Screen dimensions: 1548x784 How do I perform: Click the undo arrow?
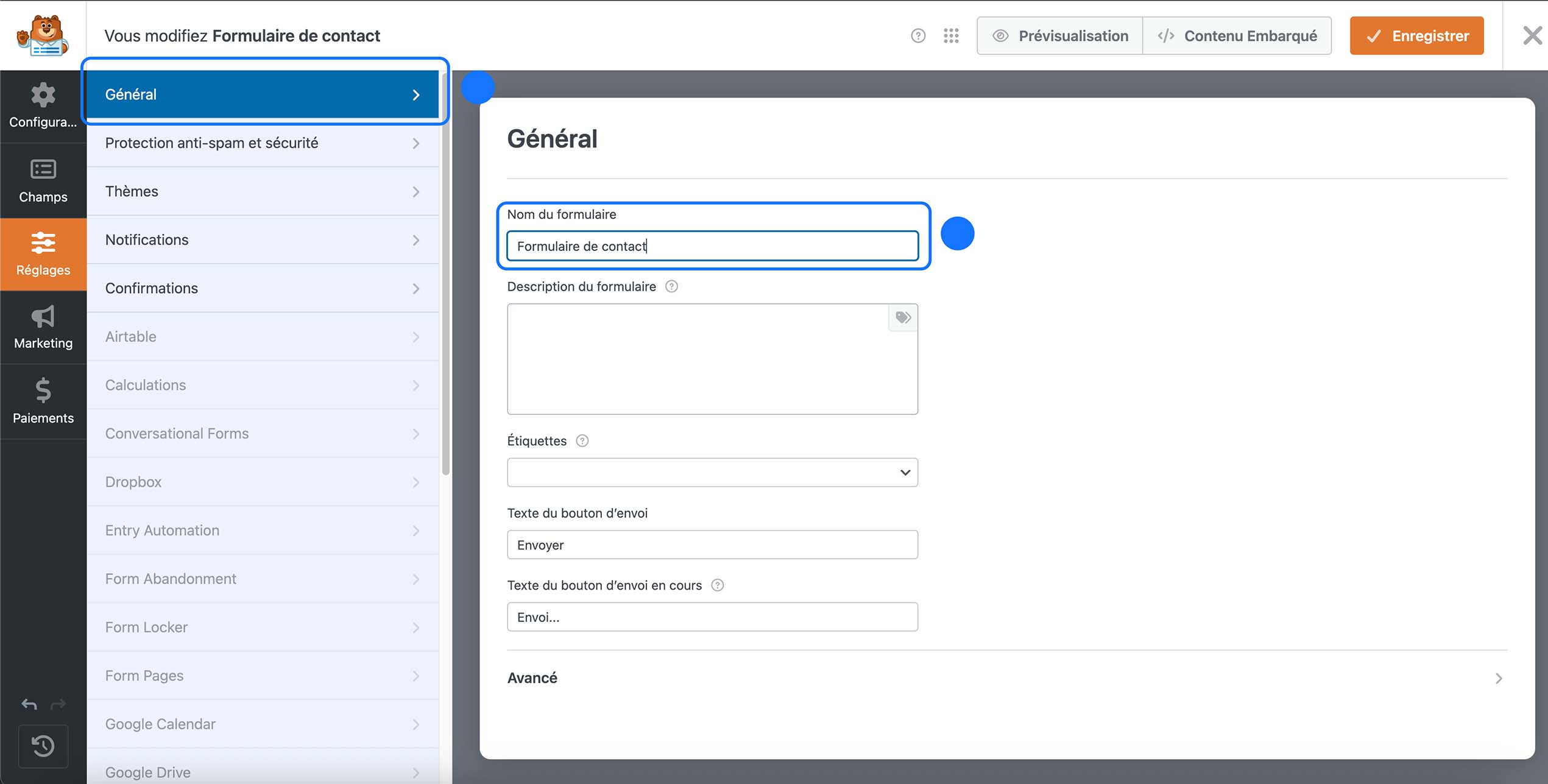click(28, 704)
